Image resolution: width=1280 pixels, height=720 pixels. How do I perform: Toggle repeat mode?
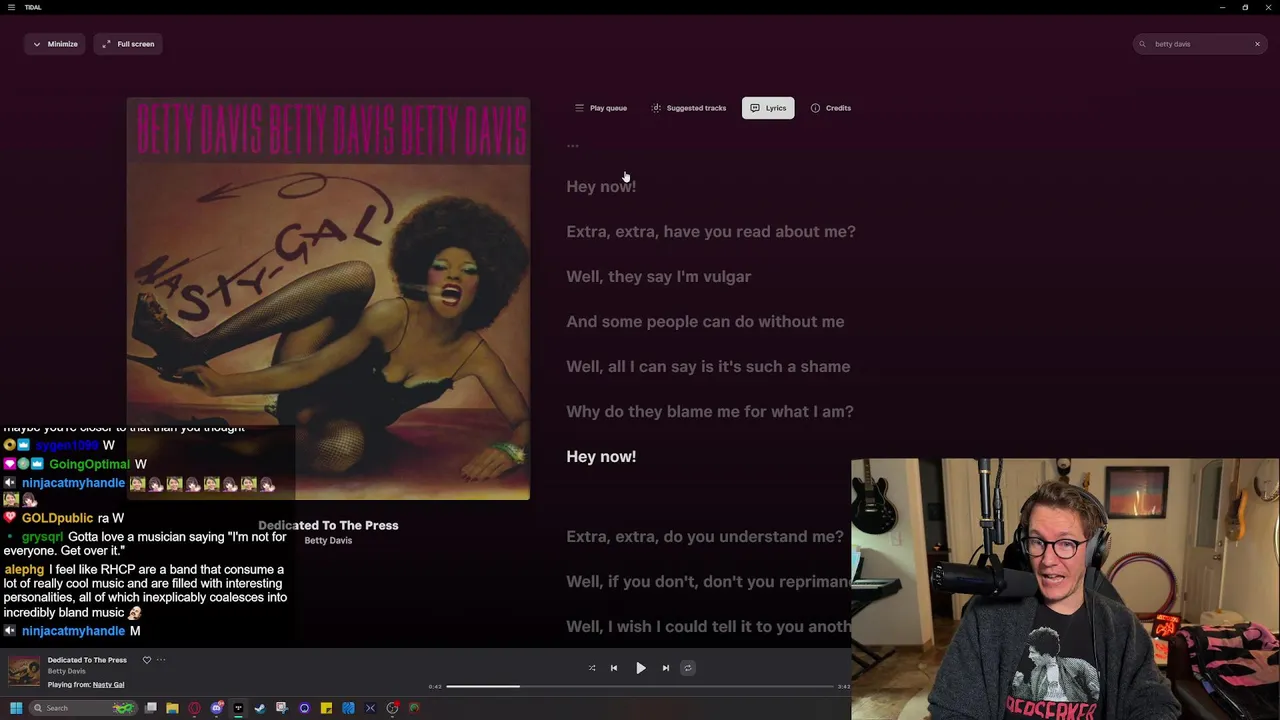tap(688, 668)
